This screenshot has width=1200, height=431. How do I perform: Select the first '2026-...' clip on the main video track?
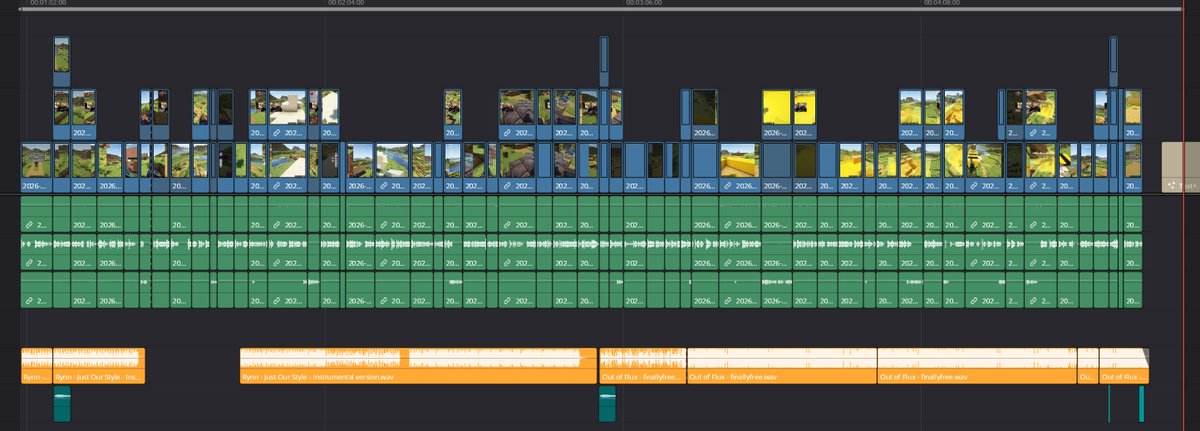[x=36, y=167]
